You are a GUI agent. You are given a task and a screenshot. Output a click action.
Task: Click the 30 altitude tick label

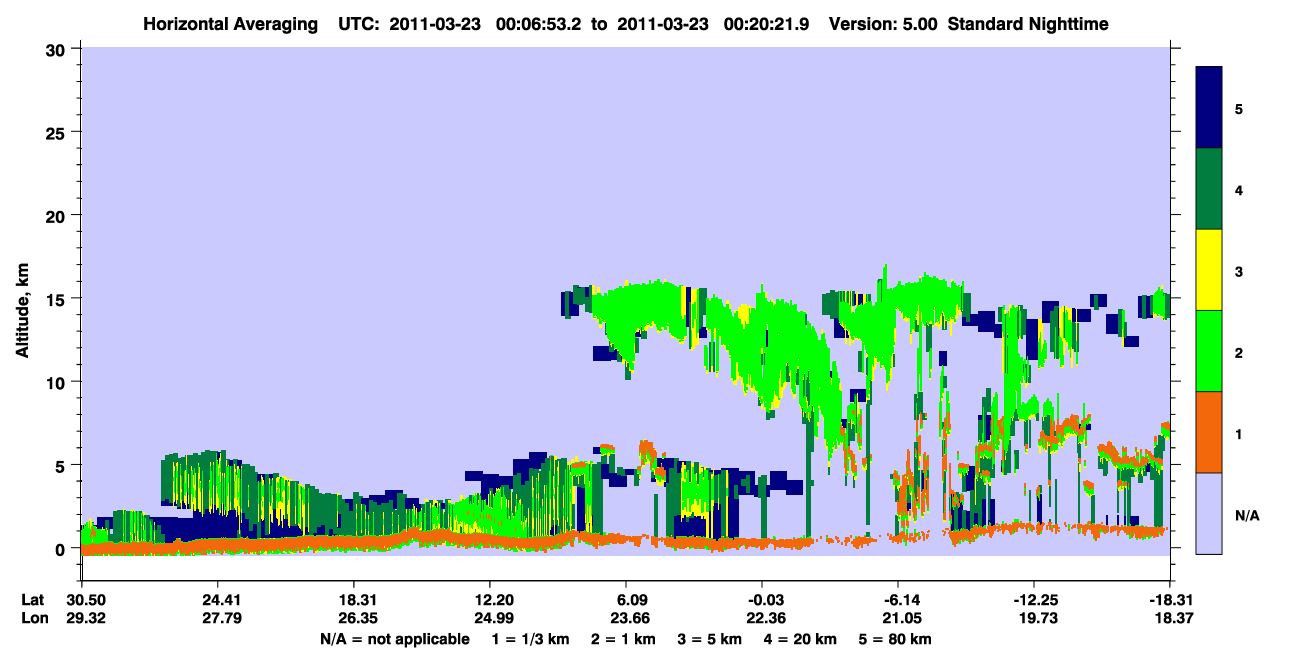click(58, 49)
